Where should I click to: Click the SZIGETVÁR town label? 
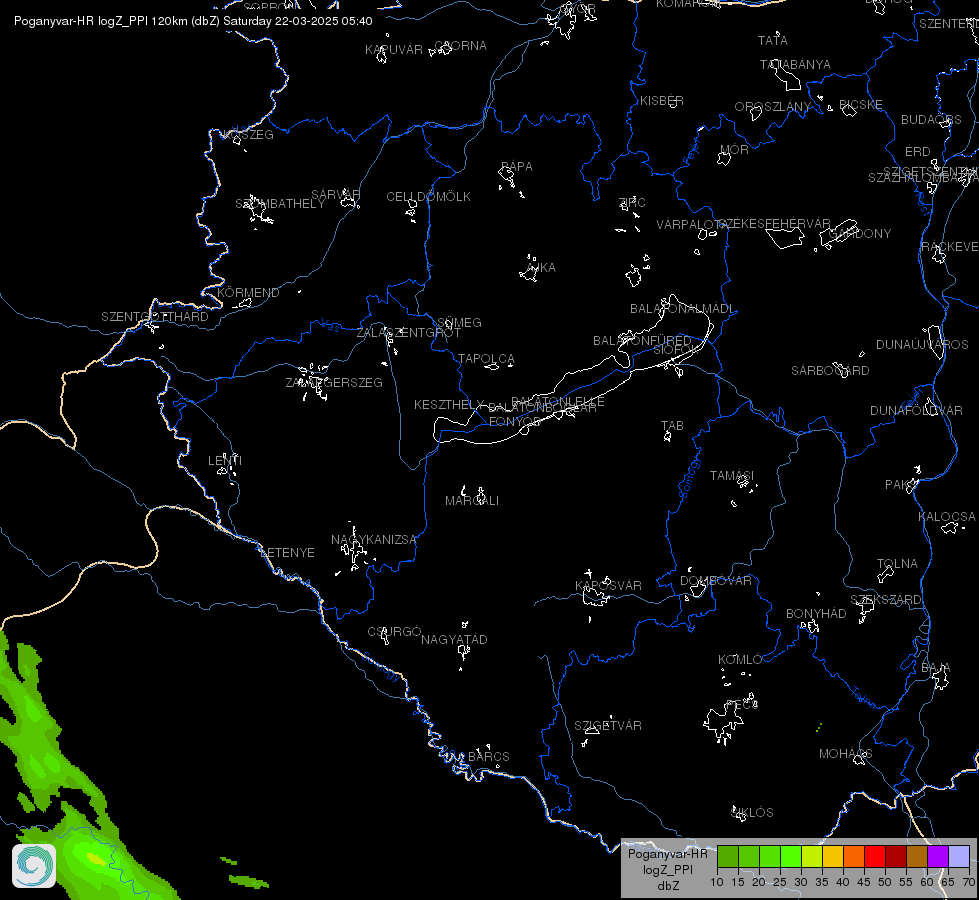tap(608, 726)
